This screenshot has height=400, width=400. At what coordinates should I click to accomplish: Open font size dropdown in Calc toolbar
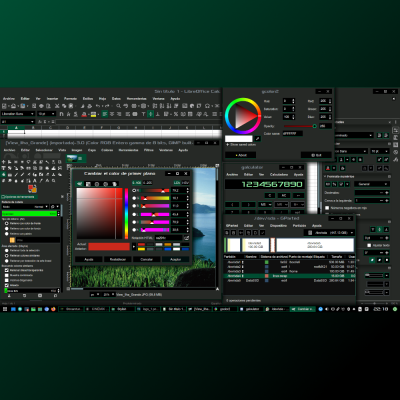(53, 114)
